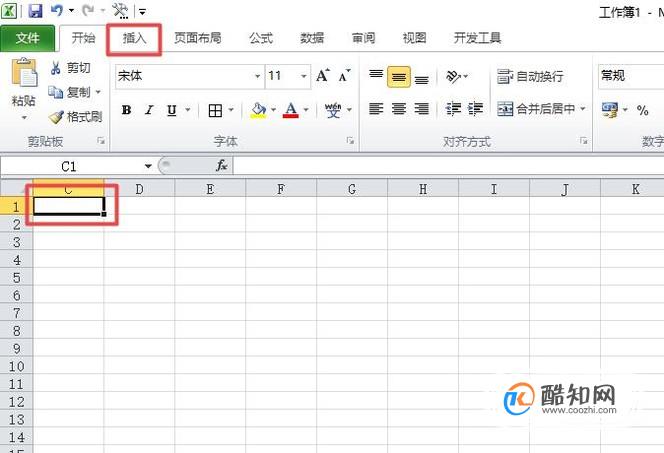Expand the font color dropdown arrow
This screenshot has height=453, width=664.
click(x=306, y=110)
